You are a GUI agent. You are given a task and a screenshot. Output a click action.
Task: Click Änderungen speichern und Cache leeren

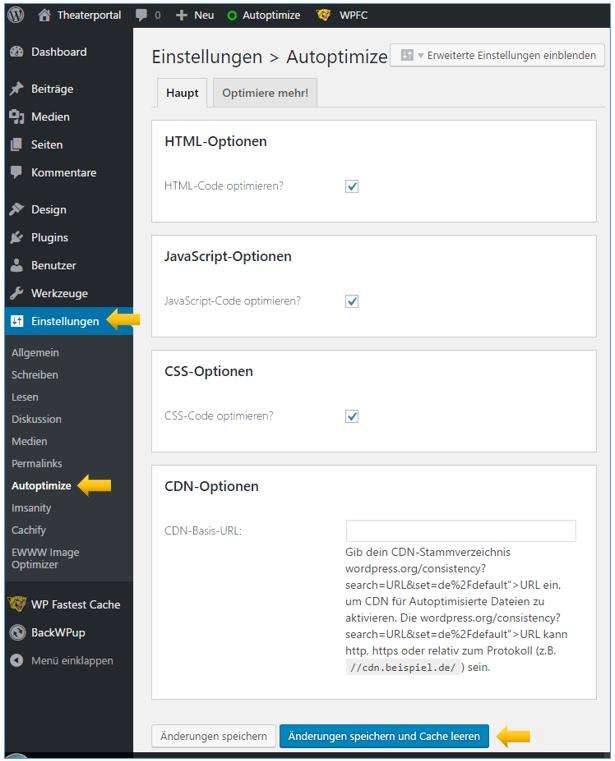[x=384, y=736]
